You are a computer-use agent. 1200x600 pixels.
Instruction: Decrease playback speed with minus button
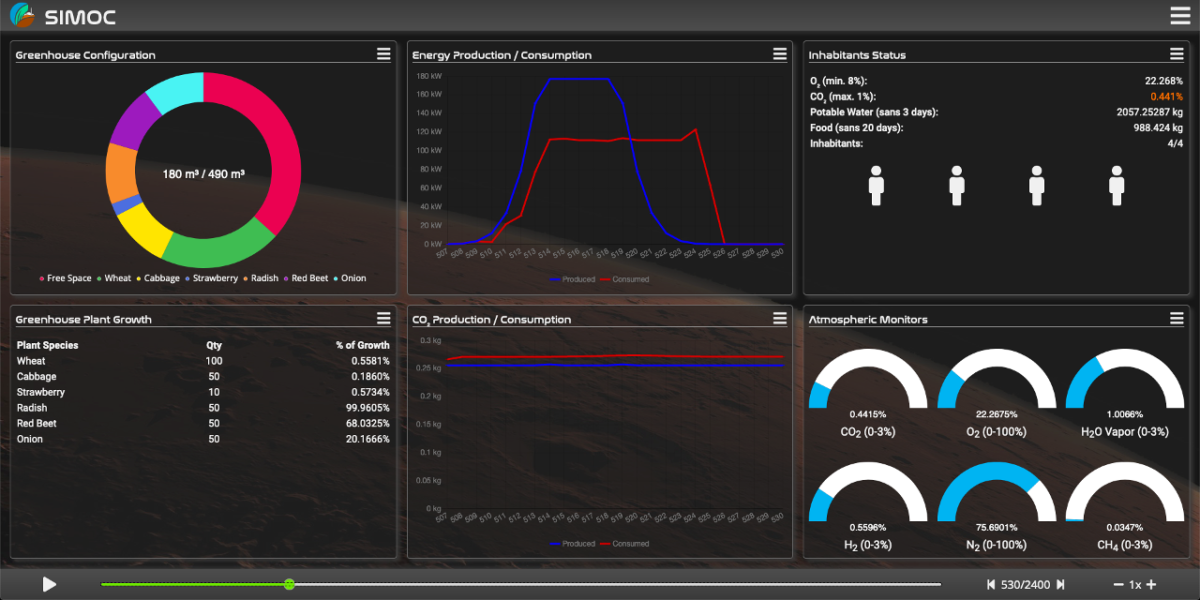point(1118,585)
